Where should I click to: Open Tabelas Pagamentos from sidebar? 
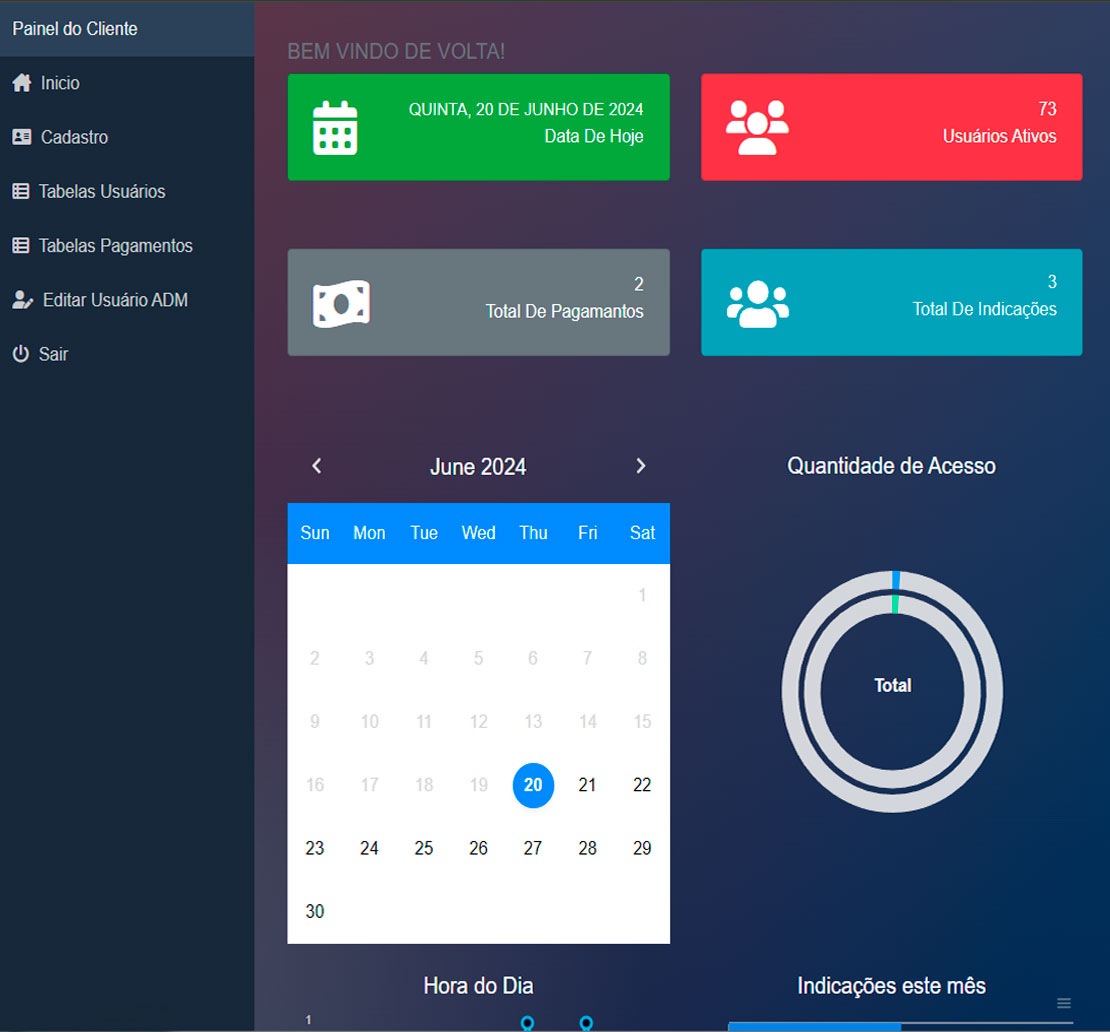click(x=115, y=245)
